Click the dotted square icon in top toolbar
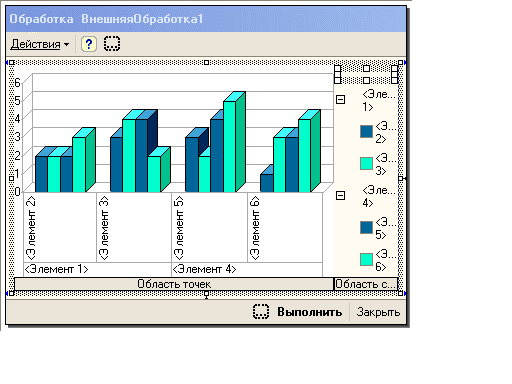 click(x=112, y=44)
